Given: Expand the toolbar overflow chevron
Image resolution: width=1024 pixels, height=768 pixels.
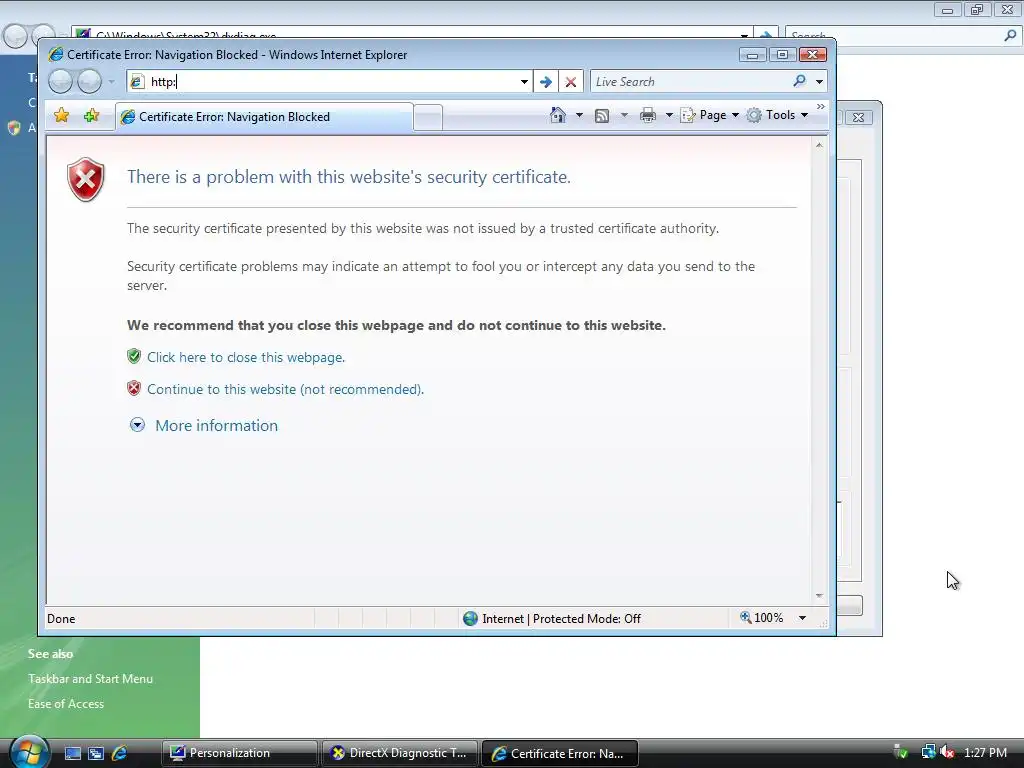Looking at the screenshot, I should coord(821,106).
